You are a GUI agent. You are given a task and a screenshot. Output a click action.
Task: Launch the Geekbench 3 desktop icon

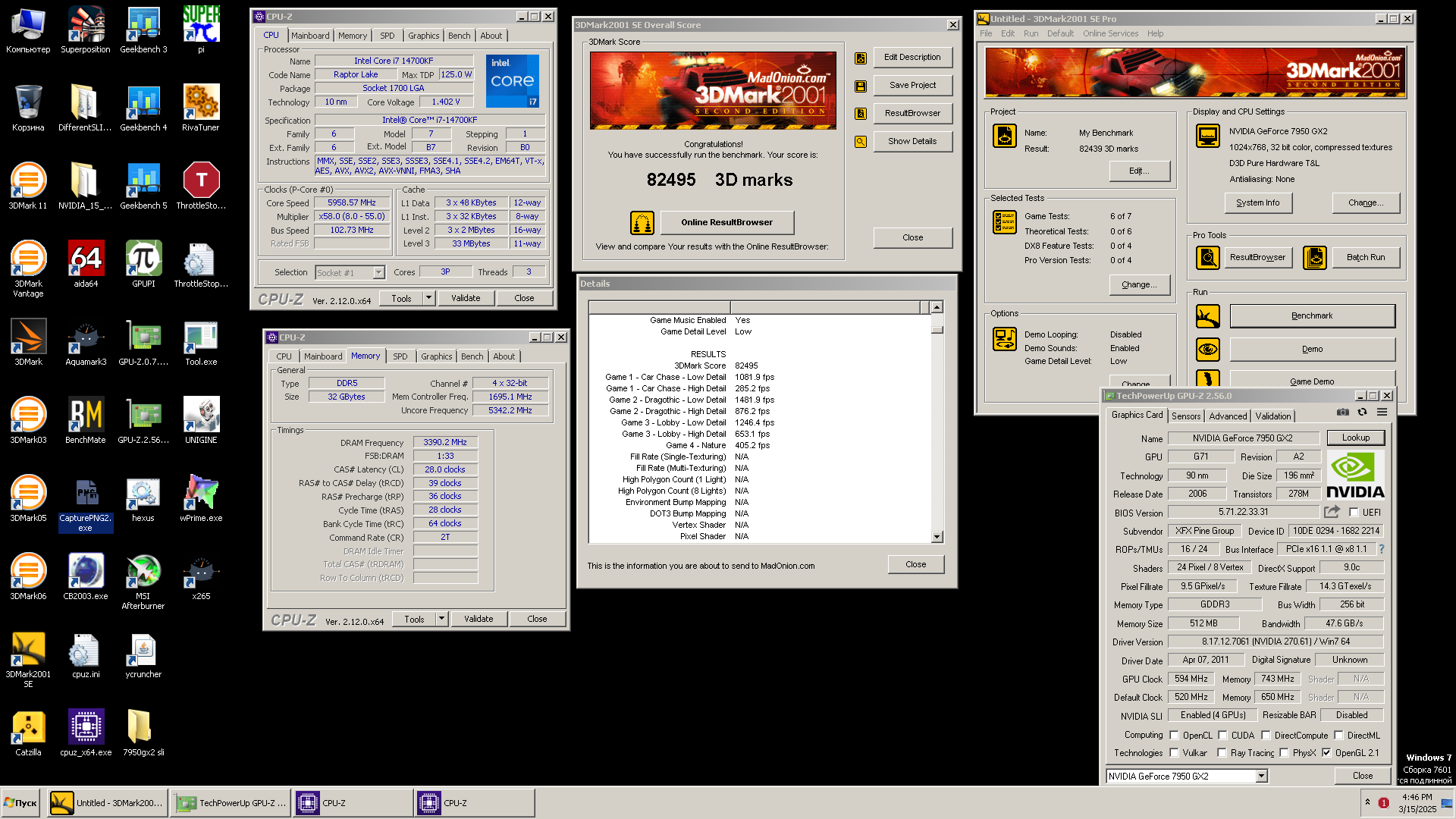143,30
